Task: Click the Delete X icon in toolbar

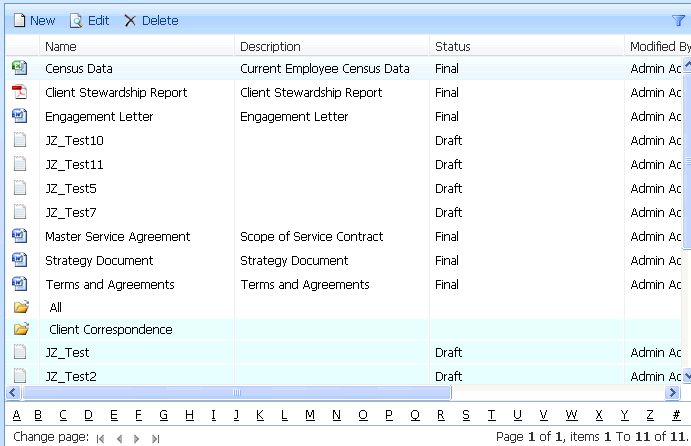Action: point(129,20)
